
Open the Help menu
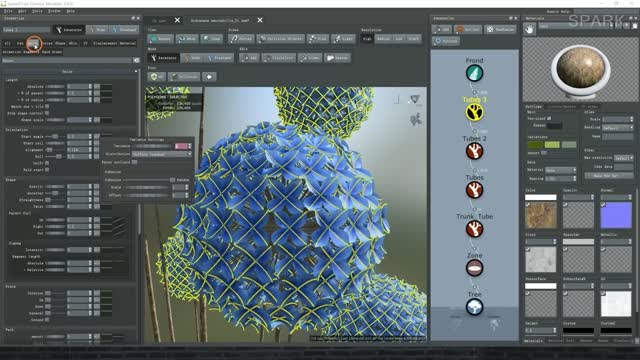[71, 11]
